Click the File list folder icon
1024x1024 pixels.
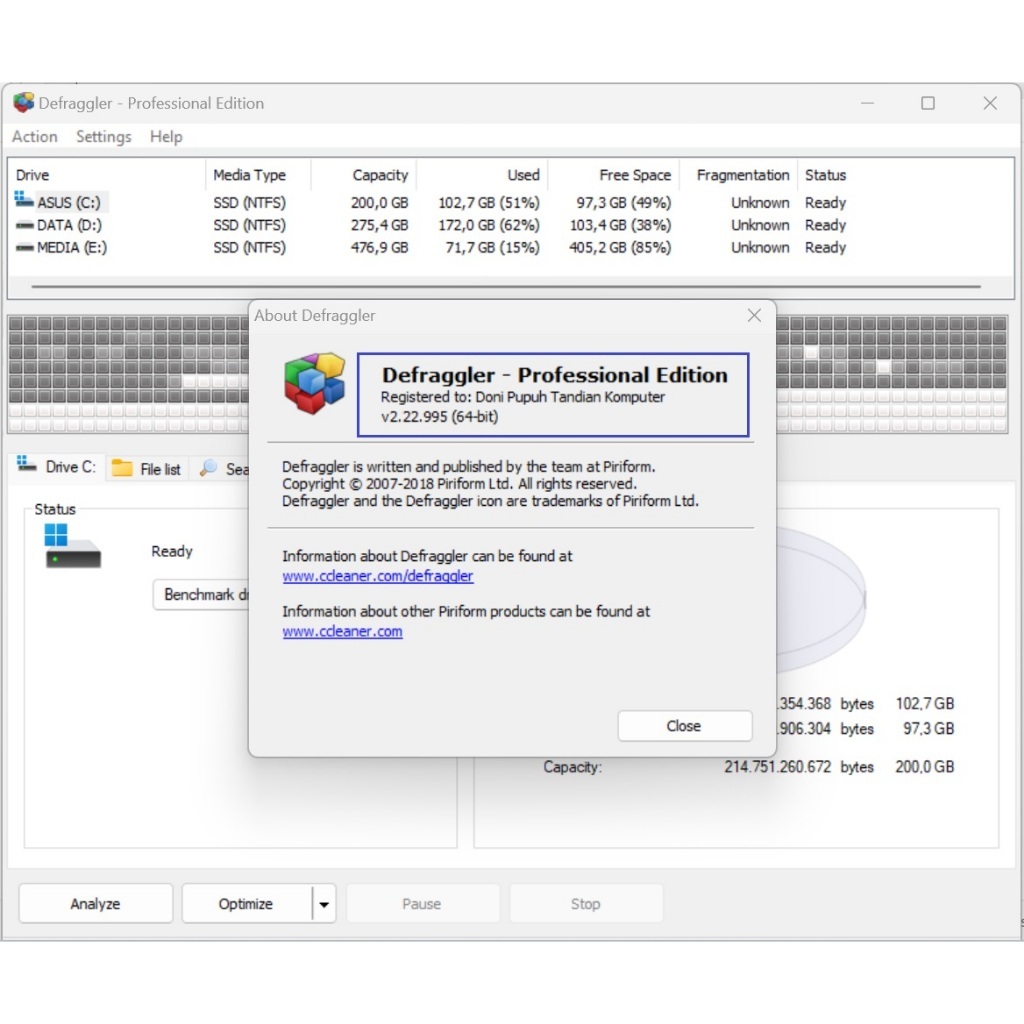(121, 468)
